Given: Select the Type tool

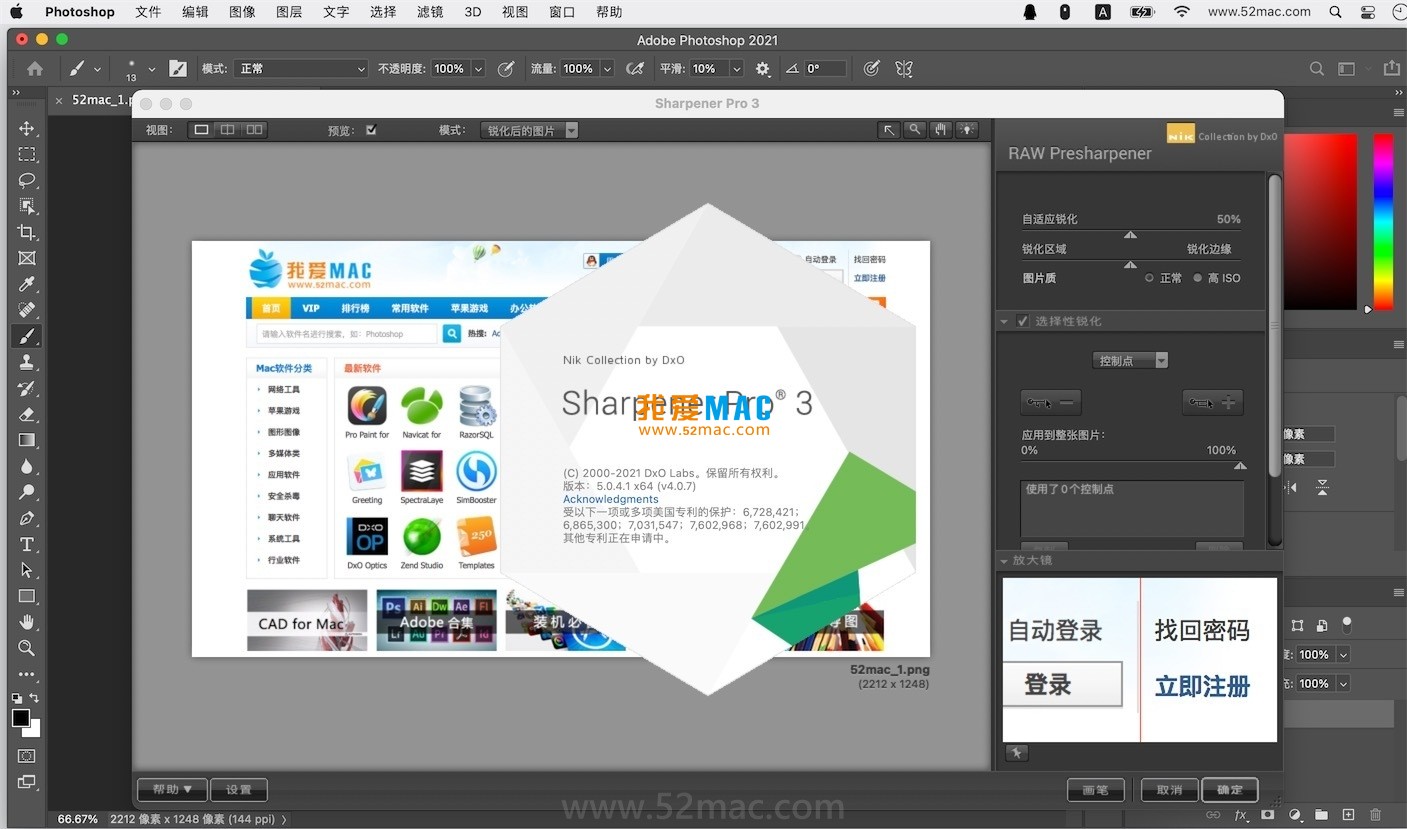Looking at the screenshot, I should tap(27, 544).
